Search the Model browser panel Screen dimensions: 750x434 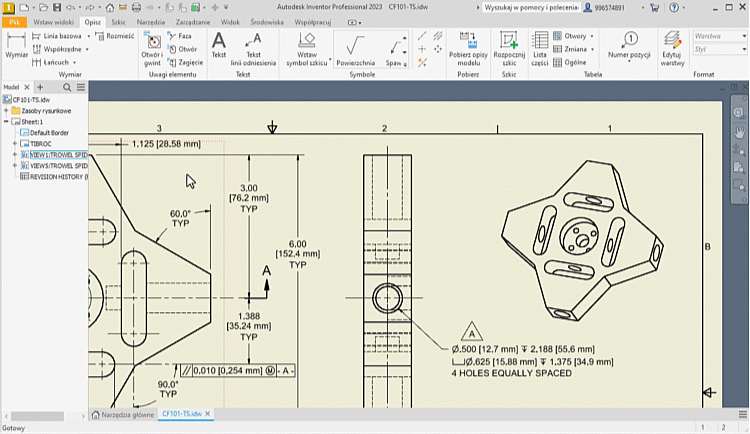click(67, 87)
